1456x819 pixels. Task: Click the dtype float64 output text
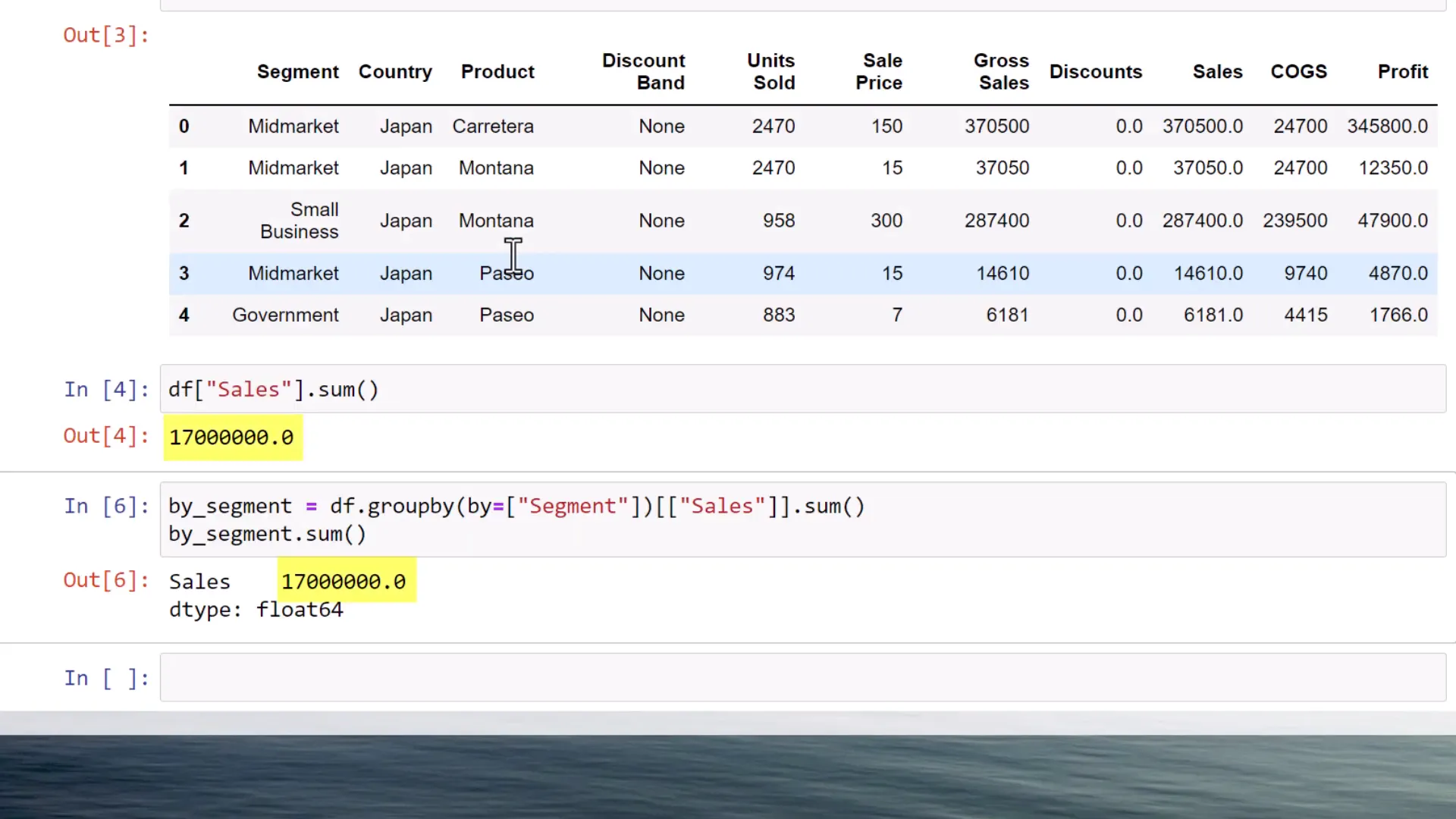point(256,609)
